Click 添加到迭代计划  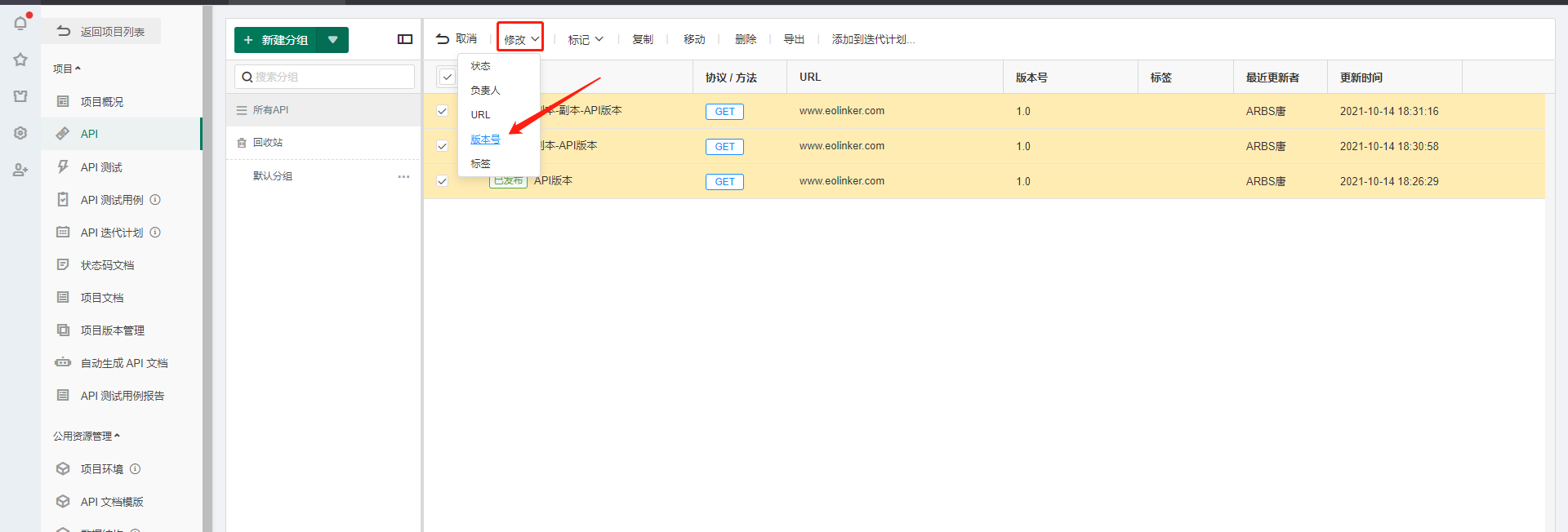tap(873, 39)
